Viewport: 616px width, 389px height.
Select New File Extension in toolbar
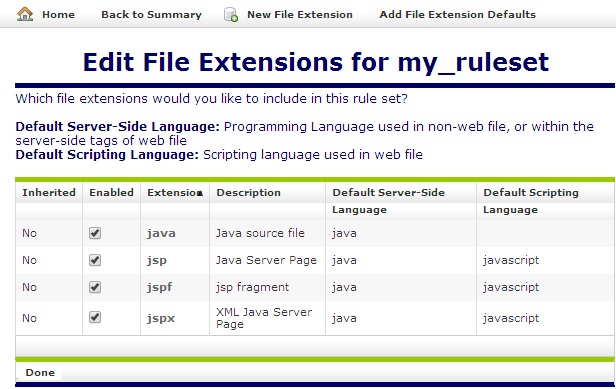click(x=300, y=15)
